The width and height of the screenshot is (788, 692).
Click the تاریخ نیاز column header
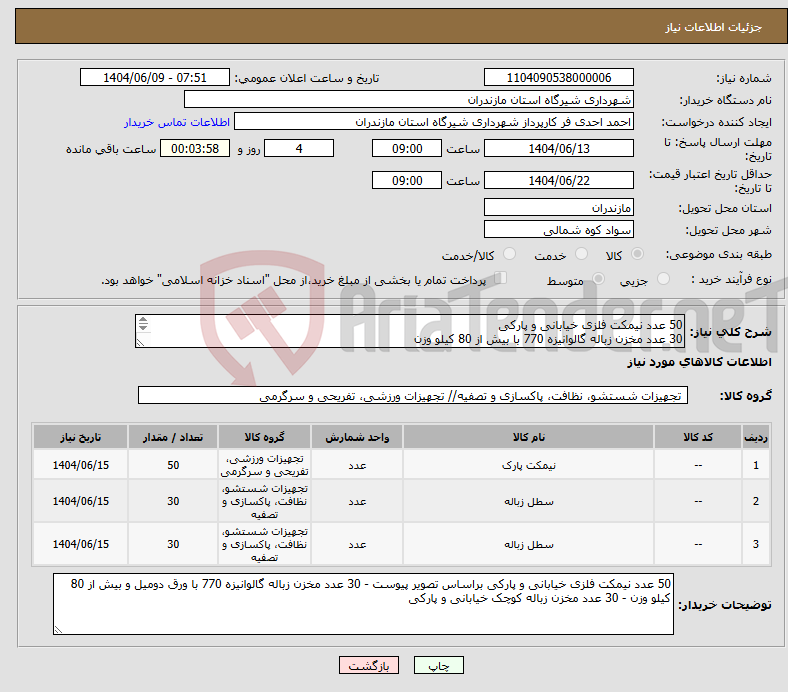pos(80,437)
